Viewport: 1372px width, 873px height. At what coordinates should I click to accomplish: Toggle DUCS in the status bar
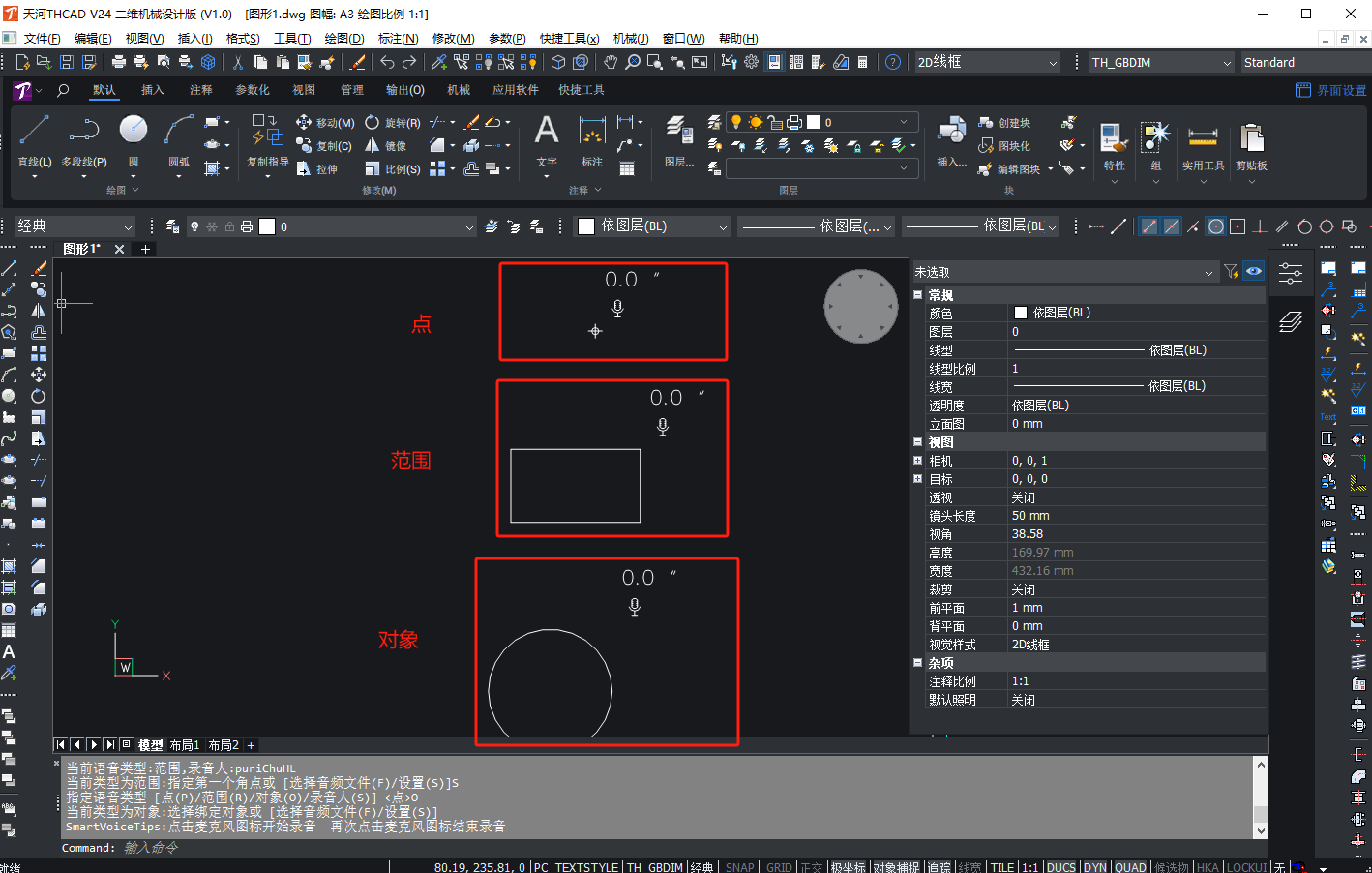click(x=1060, y=867)
